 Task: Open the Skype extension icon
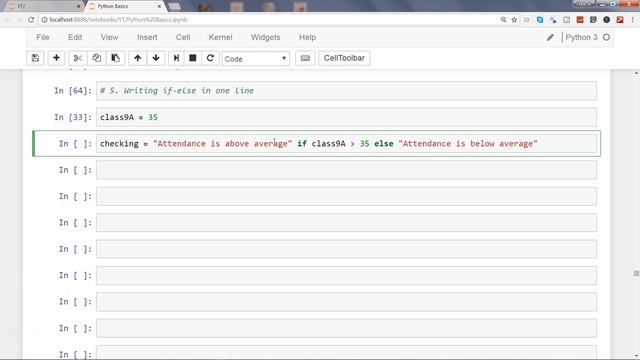pyautogui.click(x=540, y=20)
